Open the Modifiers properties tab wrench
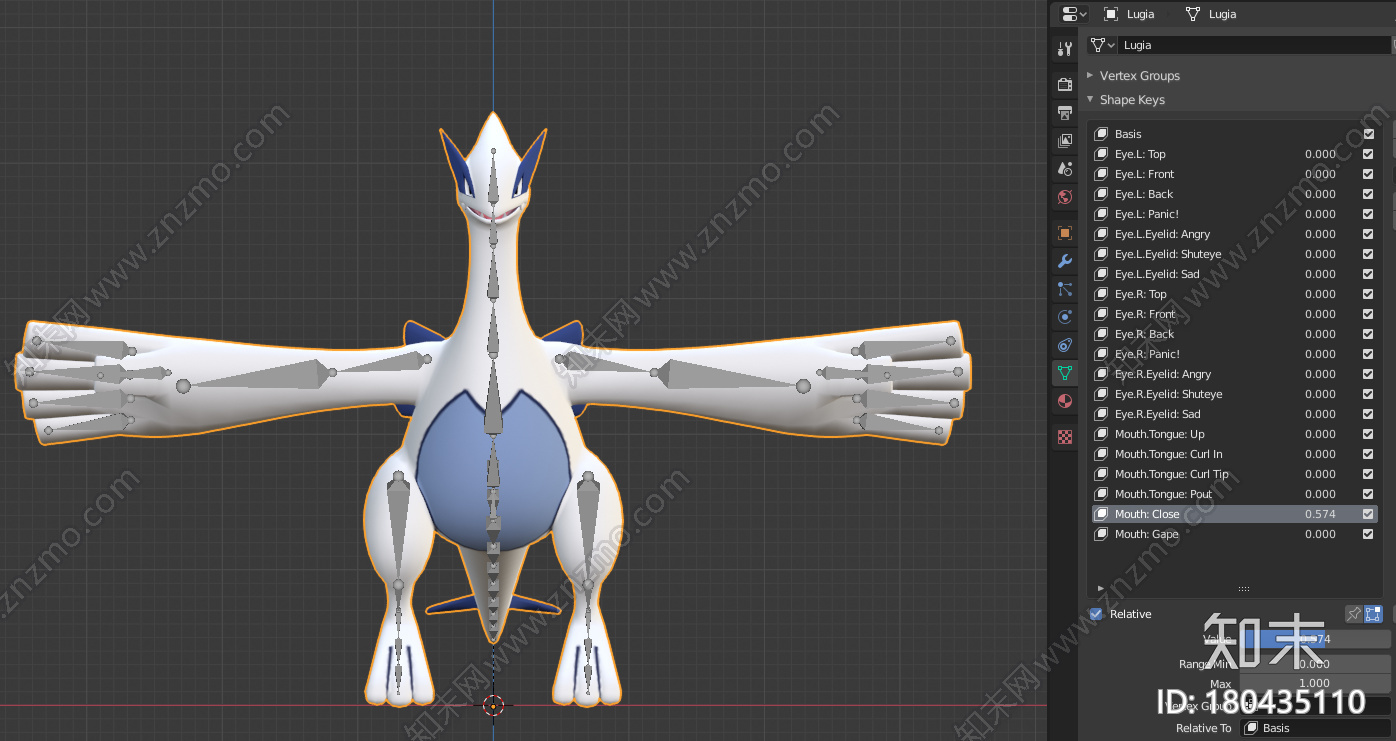The height and width of the screenshot is (741, 1396). [1065, 261]
